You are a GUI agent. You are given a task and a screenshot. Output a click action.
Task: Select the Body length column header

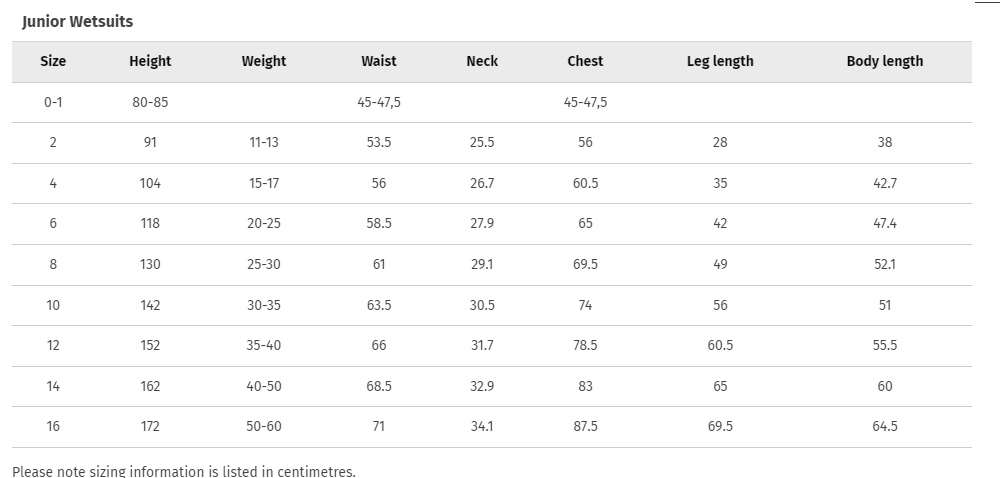[885, 61]
